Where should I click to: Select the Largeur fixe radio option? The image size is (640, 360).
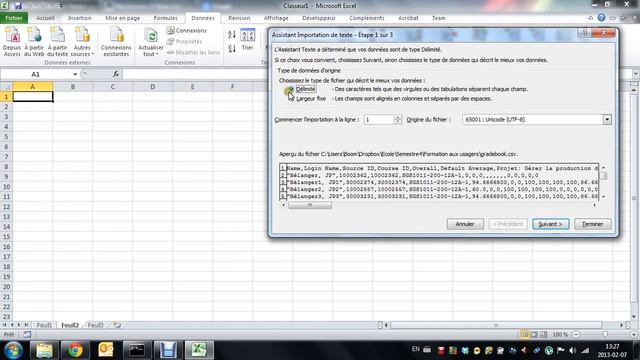[291, 99]
